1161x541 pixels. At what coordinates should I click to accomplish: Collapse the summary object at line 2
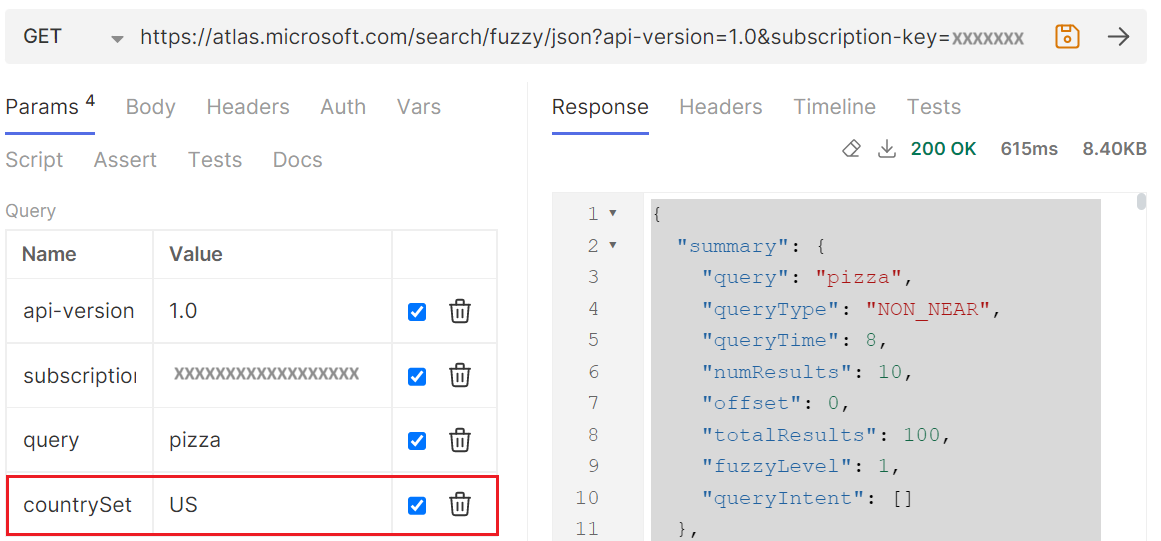[612, 245]
